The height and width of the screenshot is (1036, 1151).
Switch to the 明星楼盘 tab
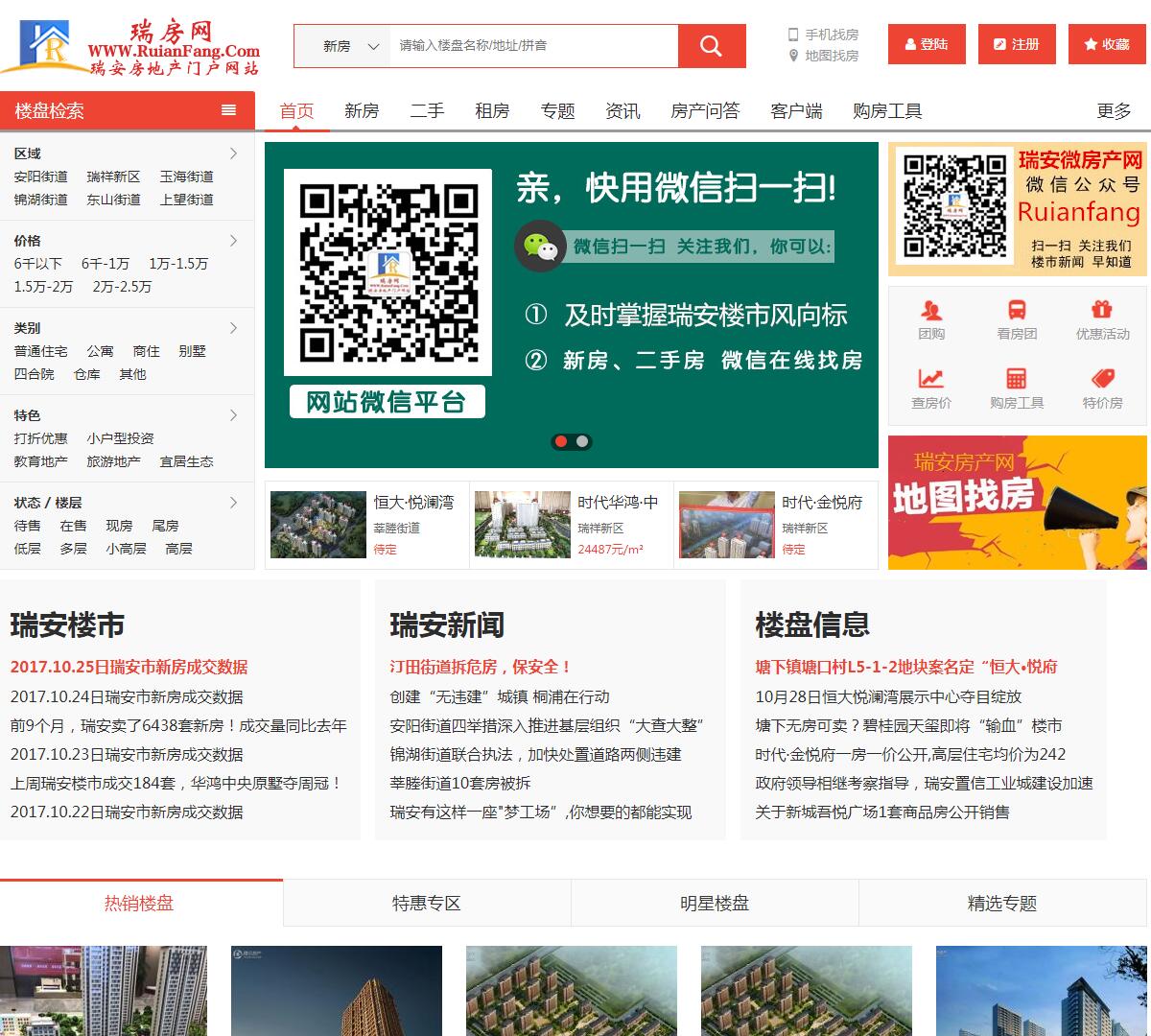715,903
